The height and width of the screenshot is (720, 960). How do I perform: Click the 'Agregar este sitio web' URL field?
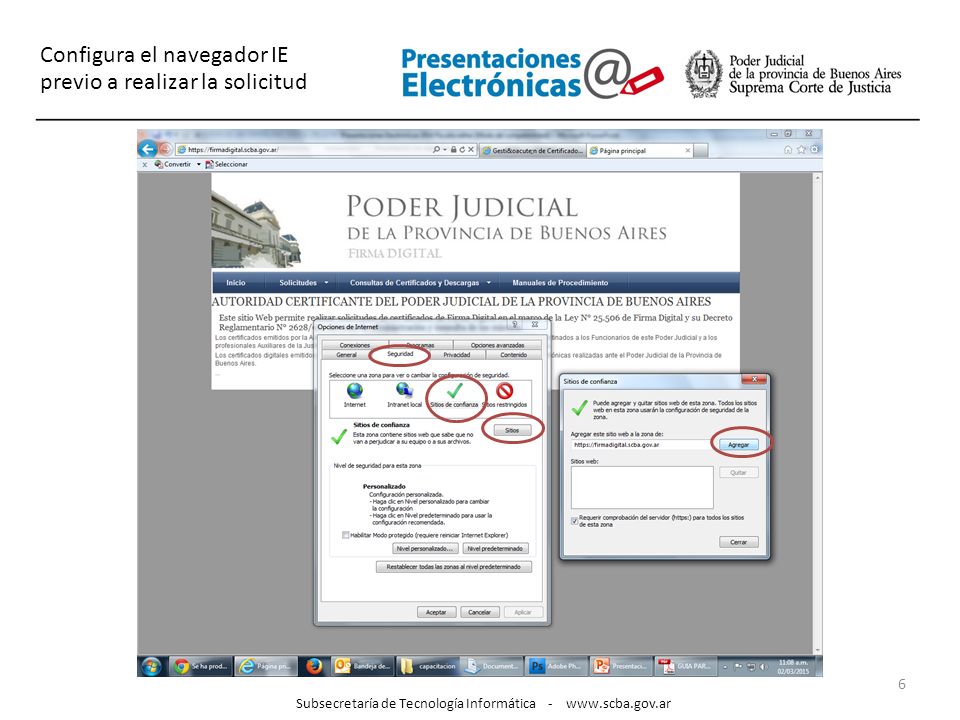[641, 445]
